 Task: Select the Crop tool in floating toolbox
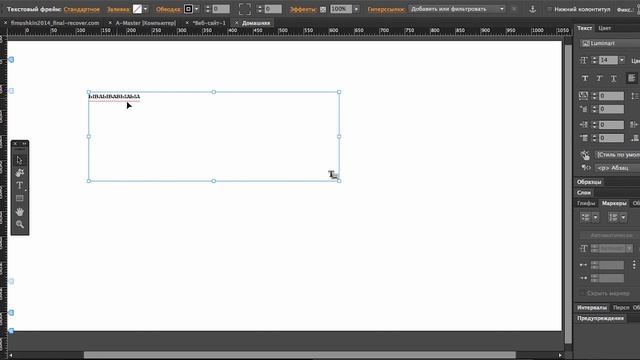[20, 173]
